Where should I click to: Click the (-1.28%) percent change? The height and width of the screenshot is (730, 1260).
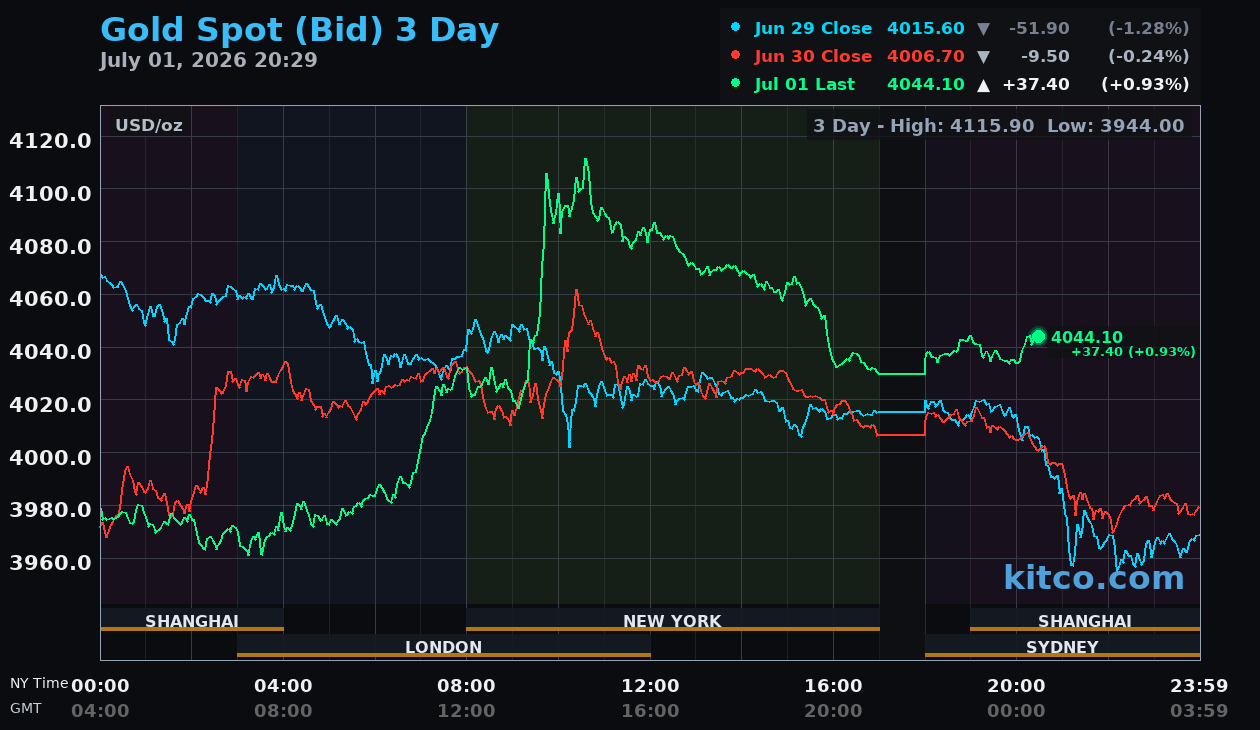click(x=1148, y=29)
